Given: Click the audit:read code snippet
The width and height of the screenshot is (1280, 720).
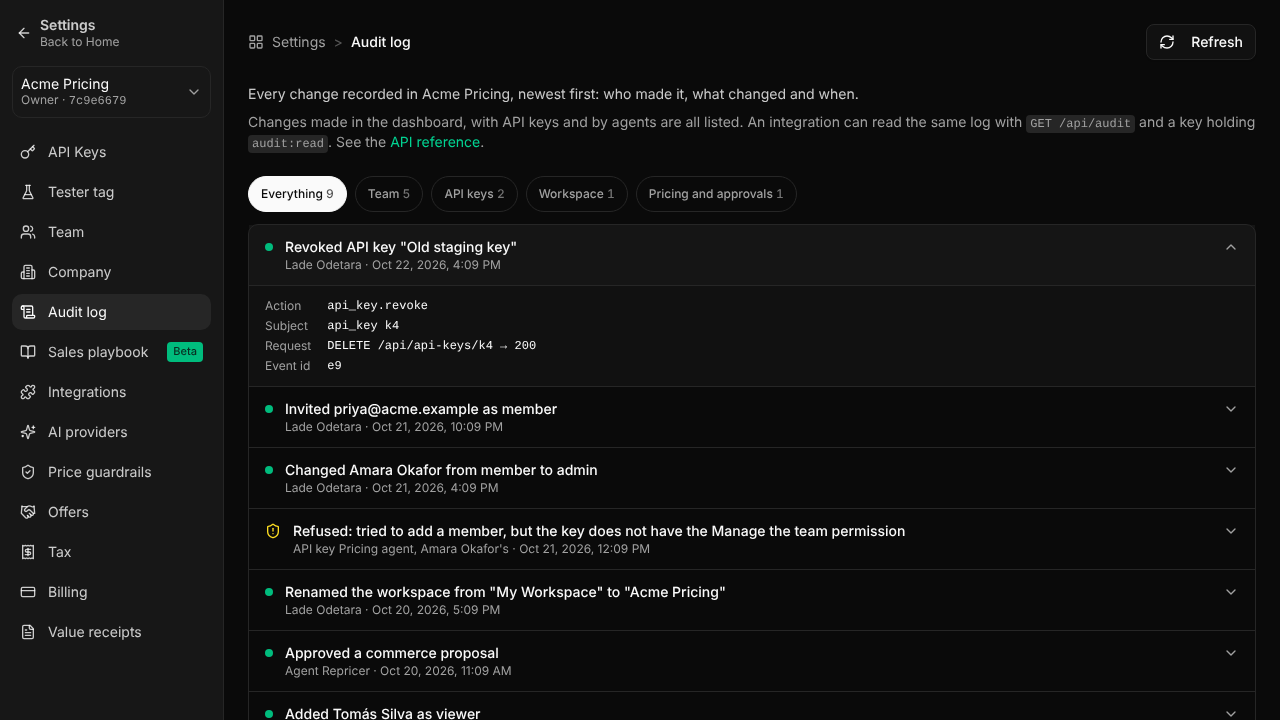Looking at the screenshot, I should (288, 143).
